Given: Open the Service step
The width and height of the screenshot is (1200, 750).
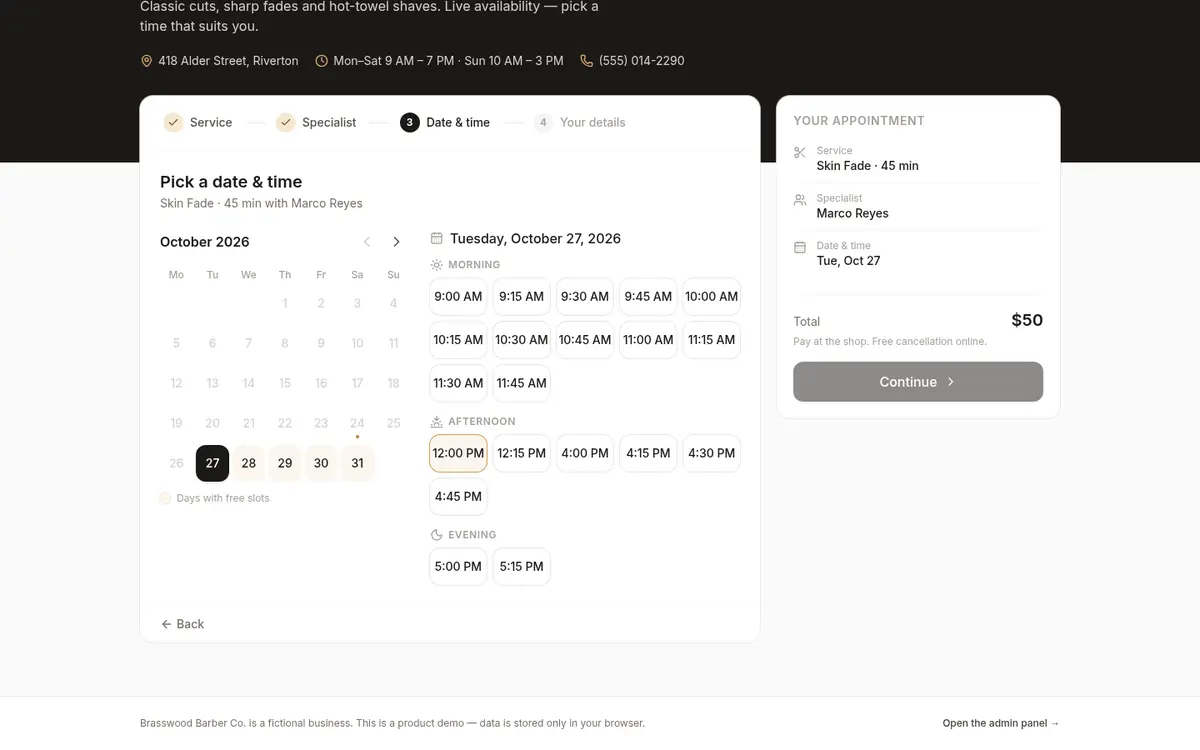Looking at the screenshot, I should coord(198,122).
